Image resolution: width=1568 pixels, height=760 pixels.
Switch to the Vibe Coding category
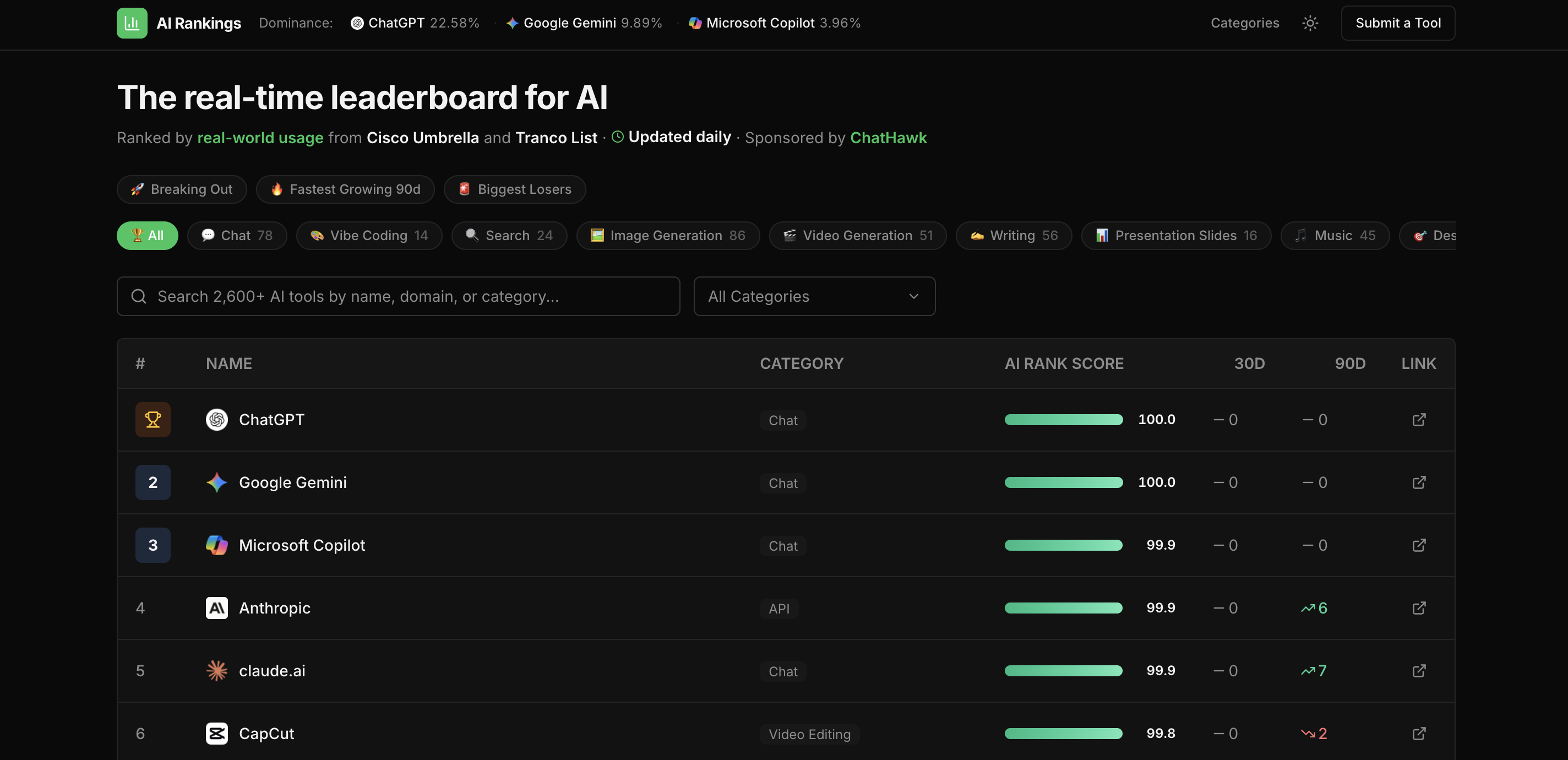pyautogui.click(x=369, y=235)
